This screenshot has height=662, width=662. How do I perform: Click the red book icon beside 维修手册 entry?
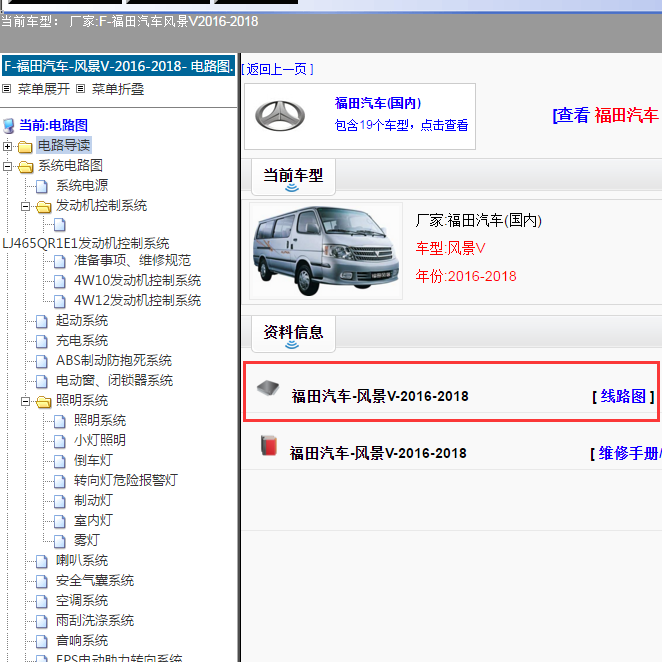pos(269,445)
